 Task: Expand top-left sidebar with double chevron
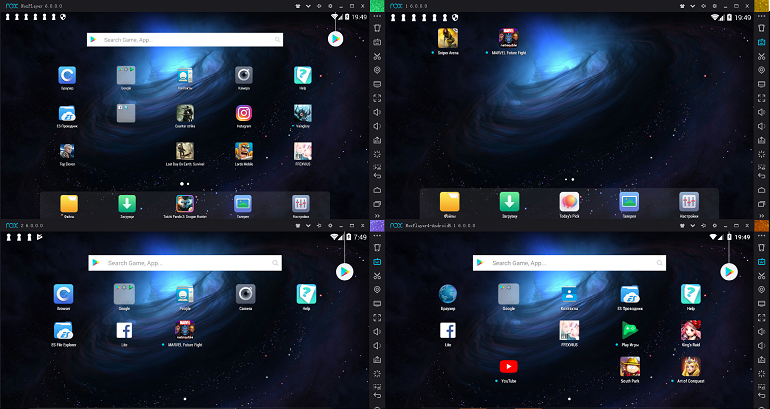(377, 216)
